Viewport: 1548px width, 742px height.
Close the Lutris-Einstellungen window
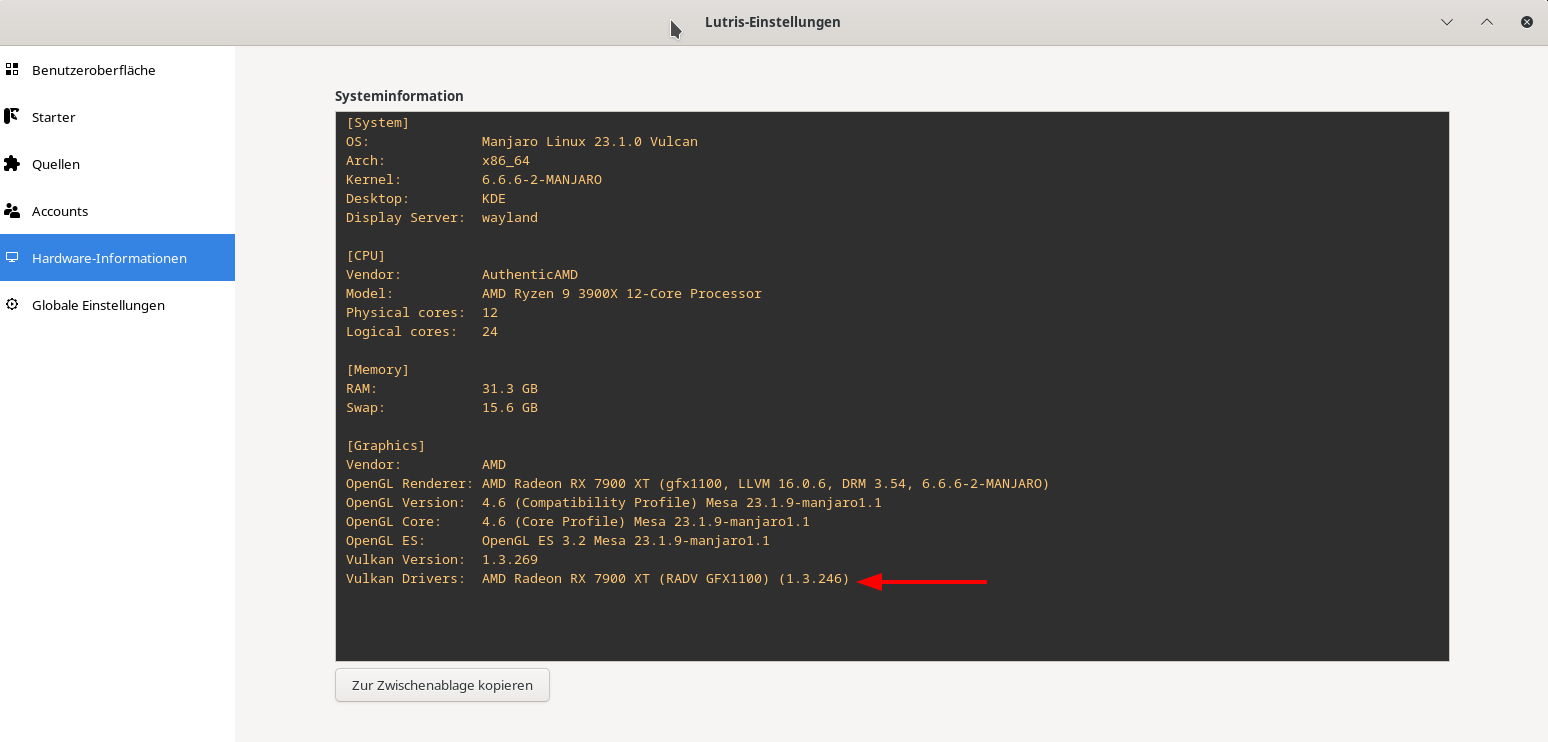point(1527,22)
